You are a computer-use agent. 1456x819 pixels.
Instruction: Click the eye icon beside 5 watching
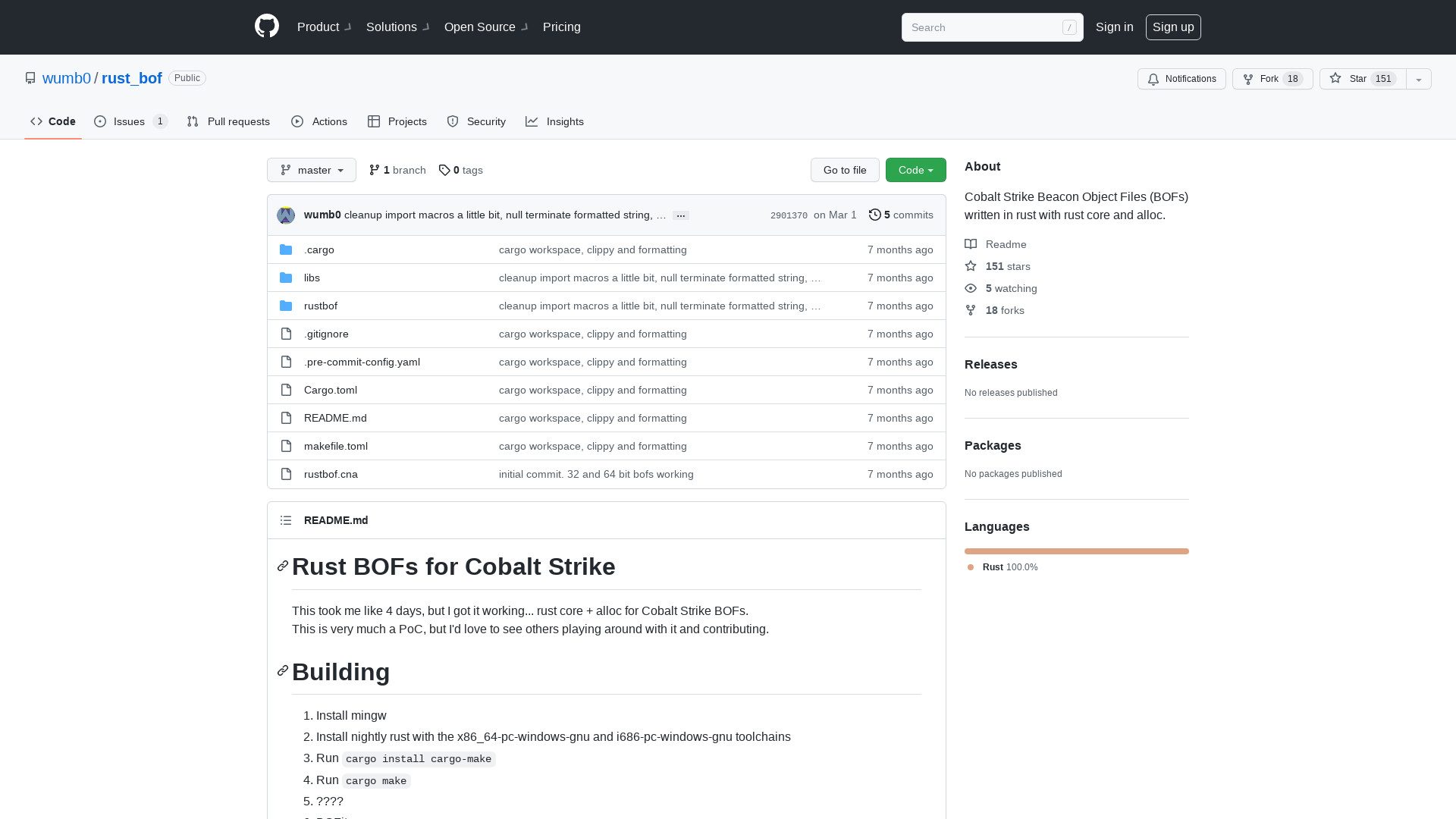pyautogui.click(x=971, y=288)
